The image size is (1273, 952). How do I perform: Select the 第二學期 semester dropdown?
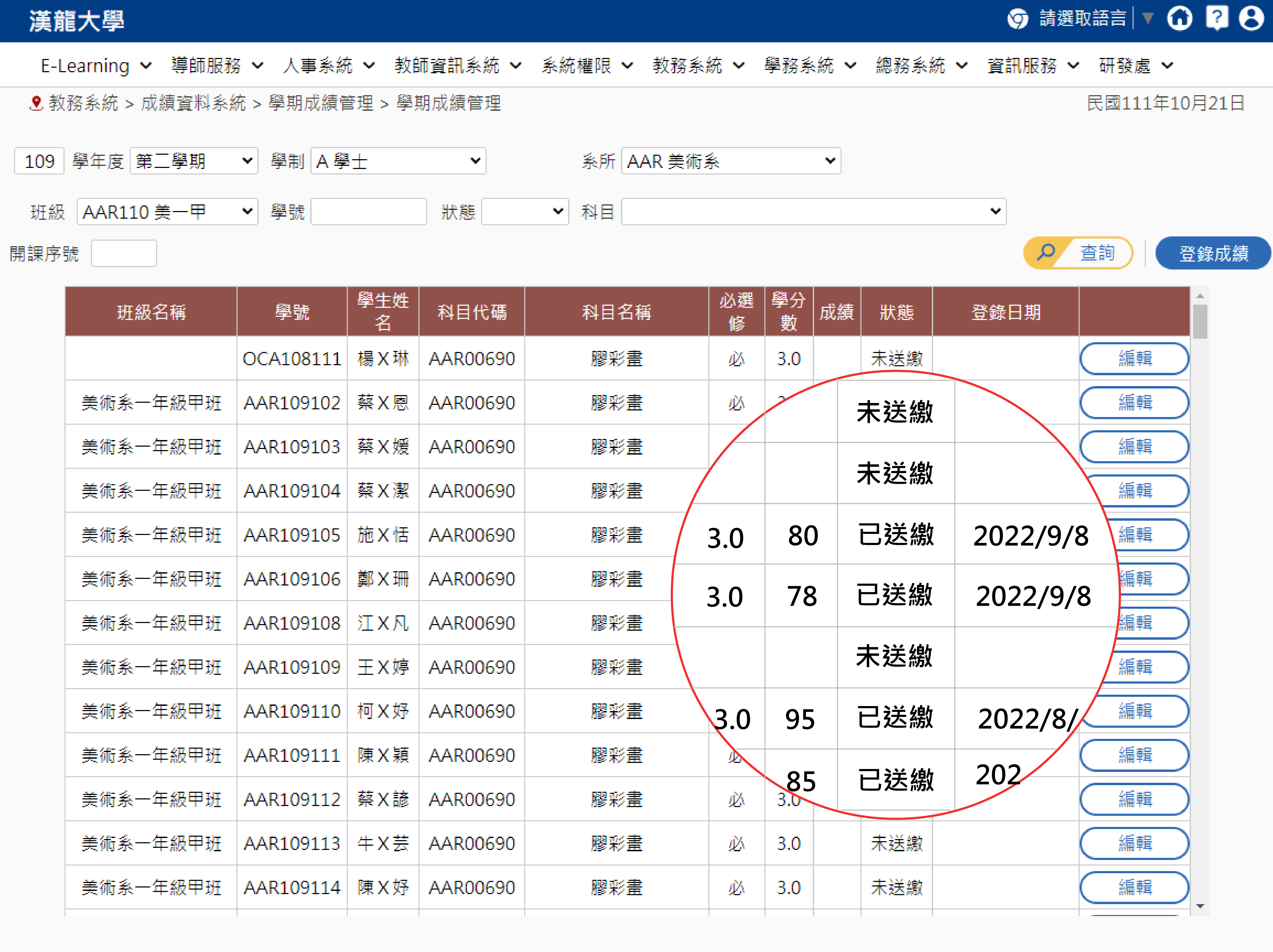point(194,161)
